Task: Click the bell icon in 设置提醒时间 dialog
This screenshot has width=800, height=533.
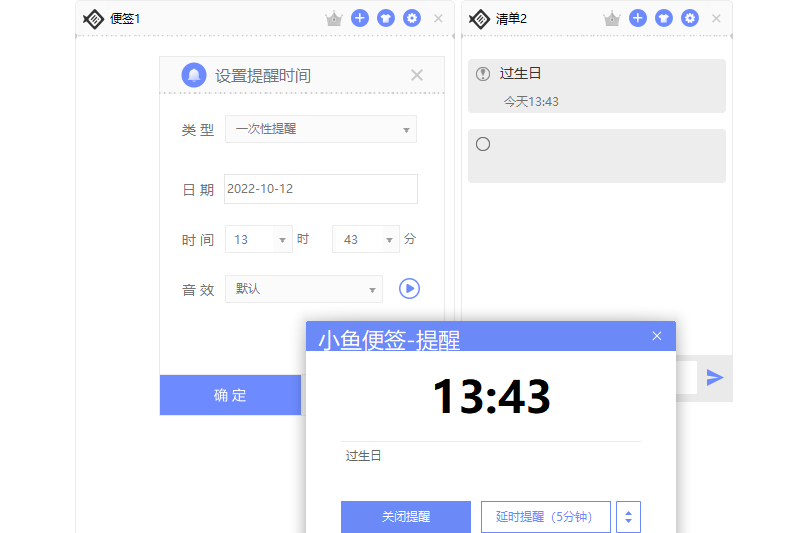Action: point(194,75)
